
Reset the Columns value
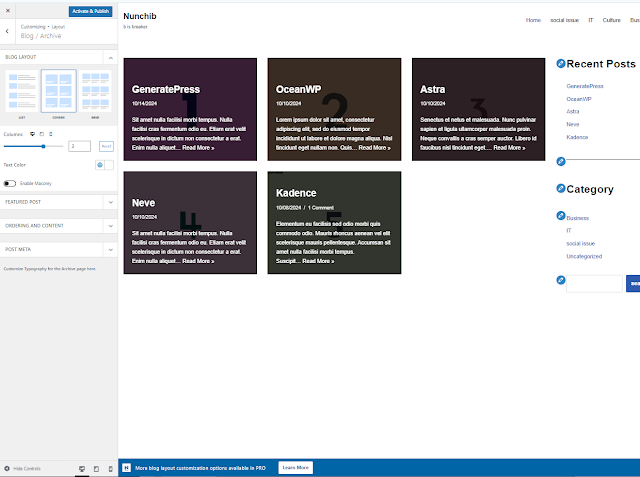tap(106, 146)
